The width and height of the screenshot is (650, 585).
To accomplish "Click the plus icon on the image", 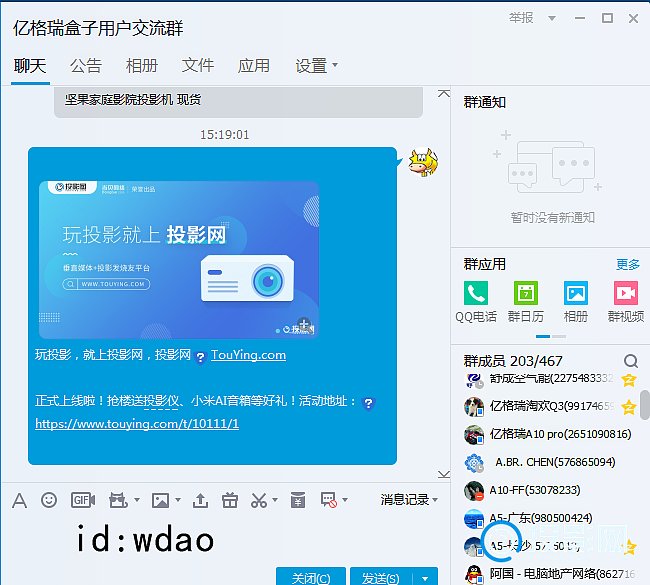I will click(x=304, y=324).
